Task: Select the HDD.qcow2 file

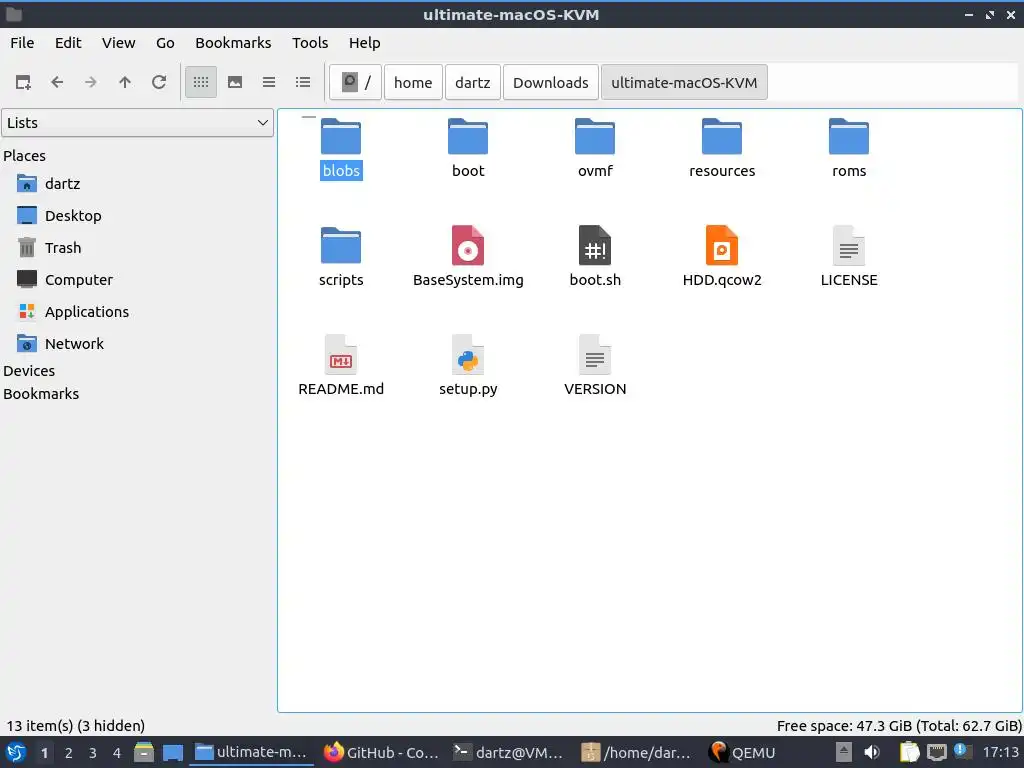Action: coord(722,257)
